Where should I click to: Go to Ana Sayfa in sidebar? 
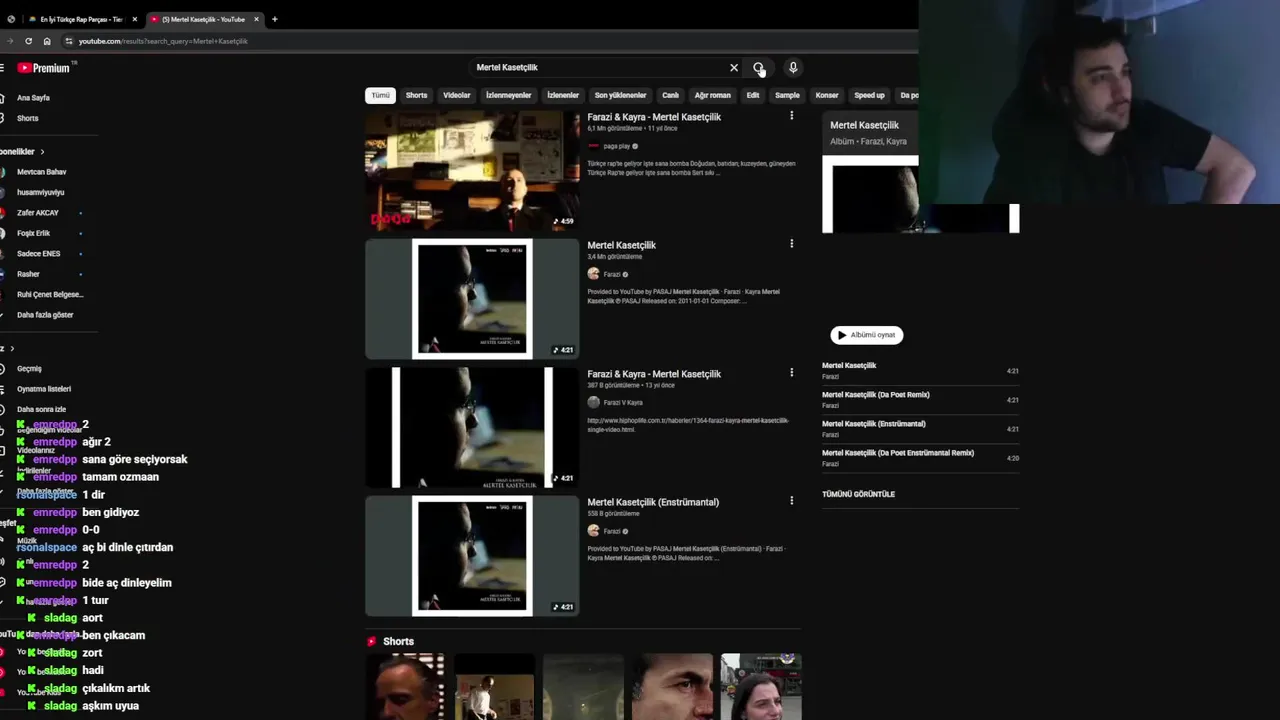click(33, 98)
